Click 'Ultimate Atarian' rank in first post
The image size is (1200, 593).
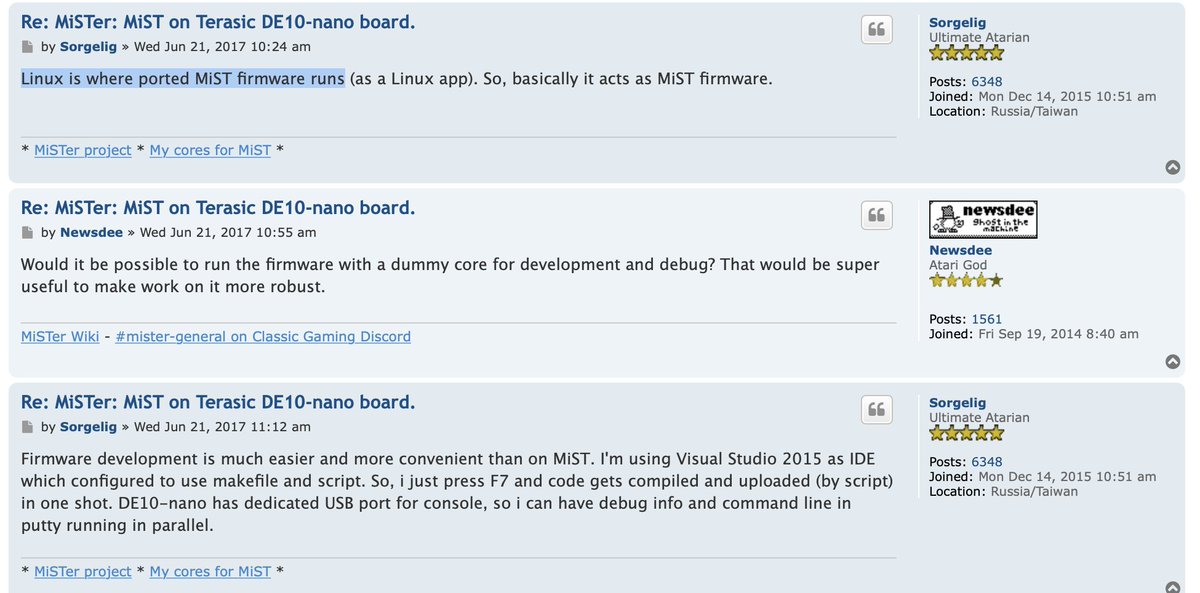tap(979, 37)
